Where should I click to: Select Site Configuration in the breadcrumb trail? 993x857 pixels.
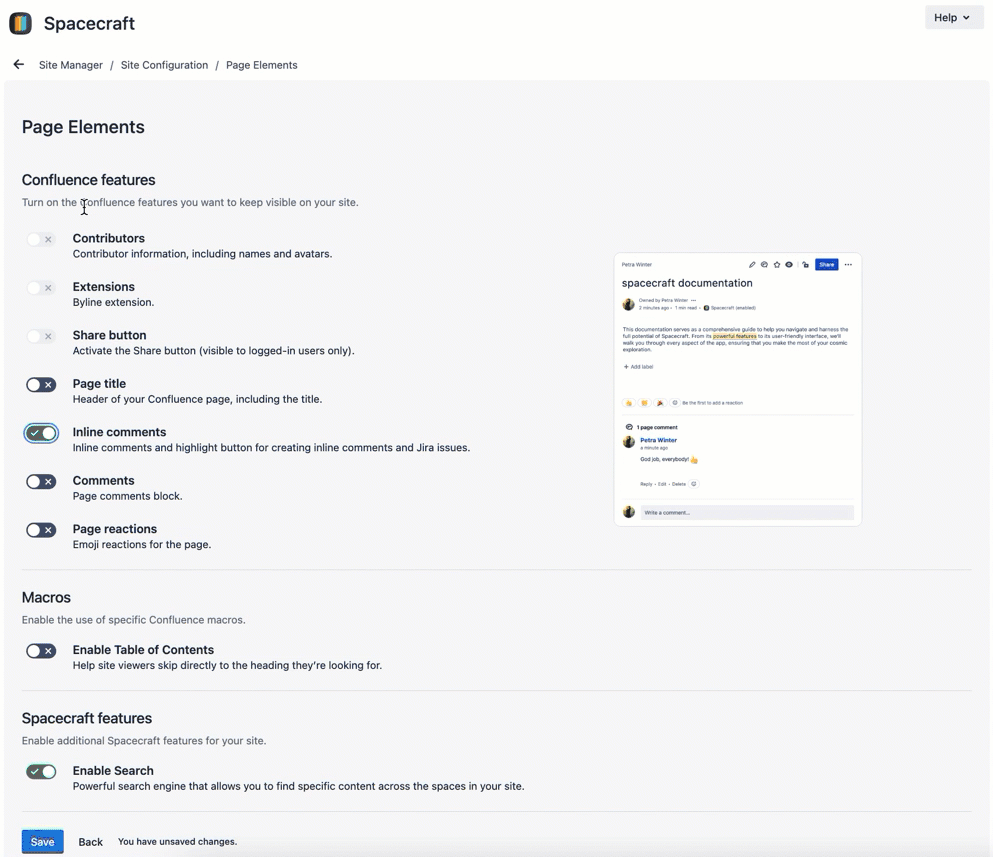pos(164,64)
